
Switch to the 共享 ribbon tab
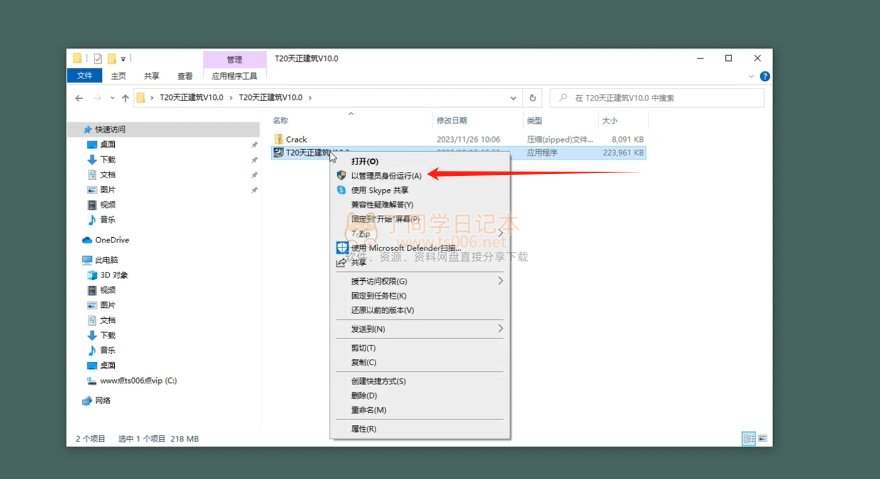pyautogui.click(x=152, y=76)
